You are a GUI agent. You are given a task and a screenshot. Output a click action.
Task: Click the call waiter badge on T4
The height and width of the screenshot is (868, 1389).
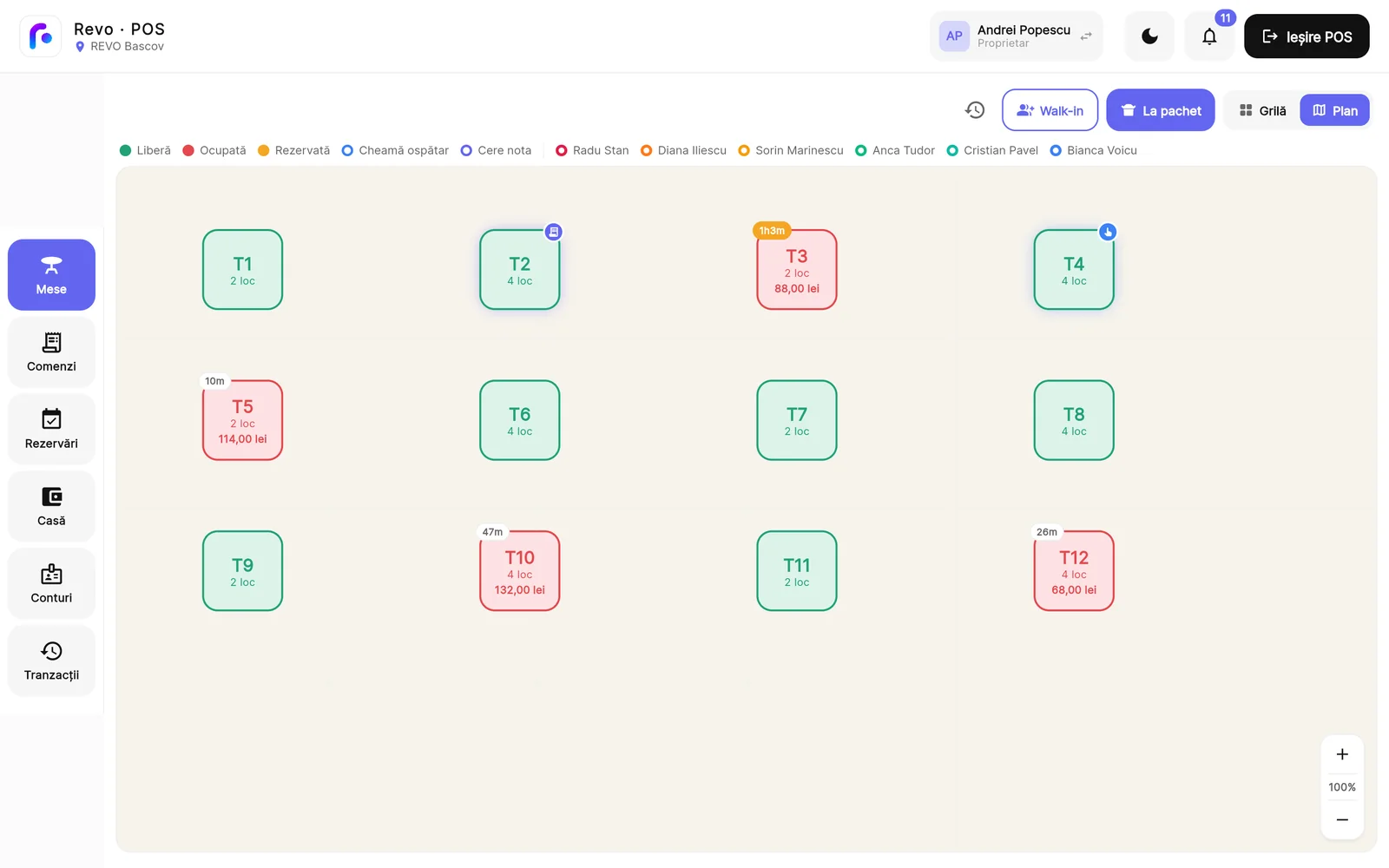pos(1108,232)
